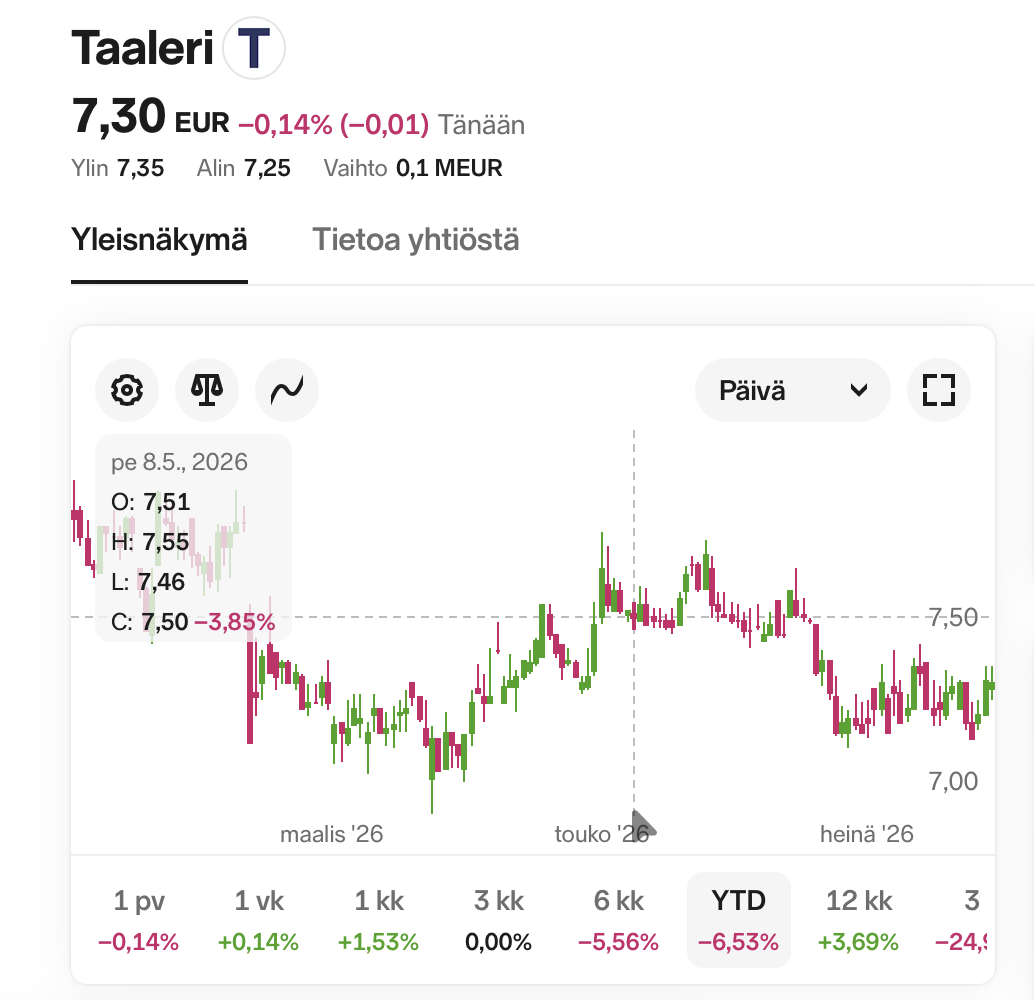Click the heinä '26 date axis label
Image resolution: width=1034 pixels, height=1000 pixels.
(x=867, y=834)
